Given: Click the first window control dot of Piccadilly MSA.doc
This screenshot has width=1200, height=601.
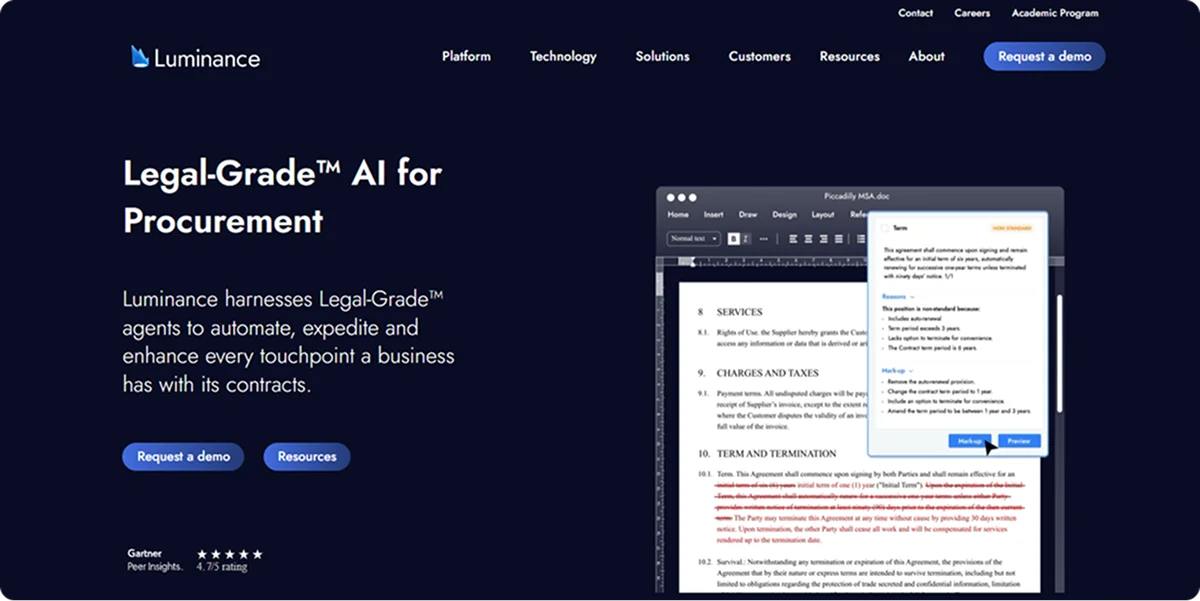Looking at the screenshot, I should (x=671, y=197).
